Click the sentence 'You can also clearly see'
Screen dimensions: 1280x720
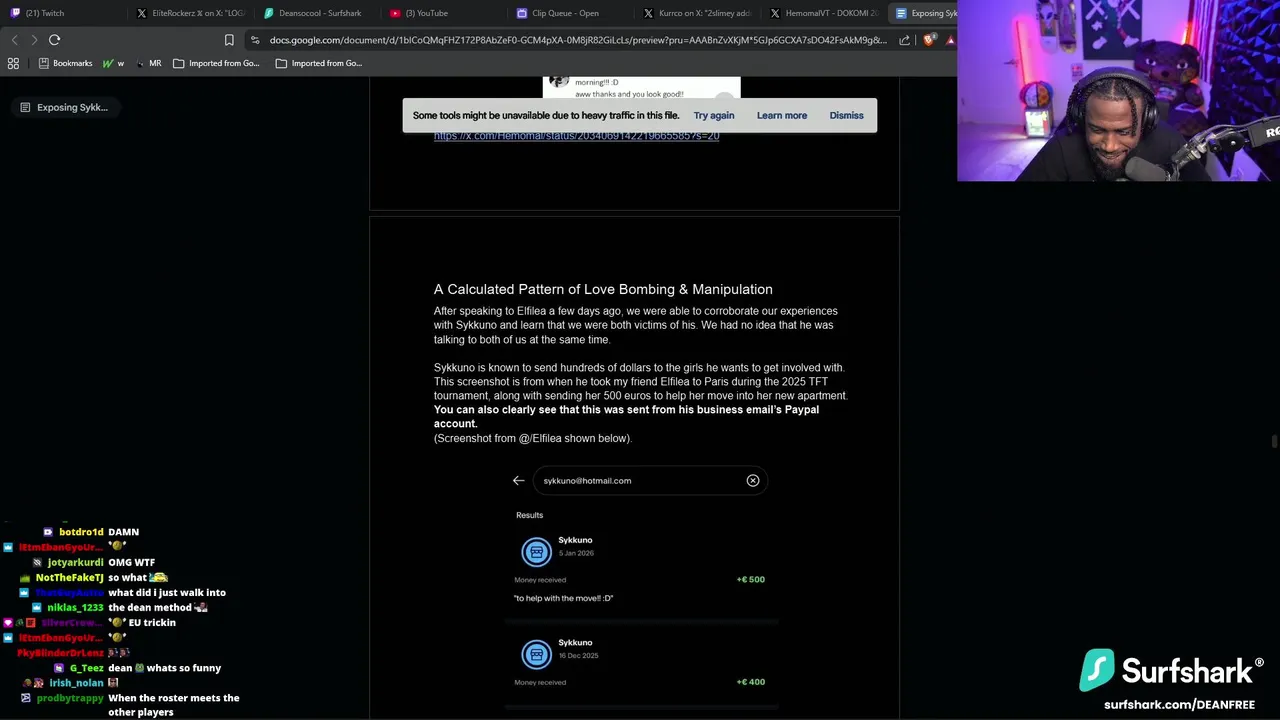[626, 417]
